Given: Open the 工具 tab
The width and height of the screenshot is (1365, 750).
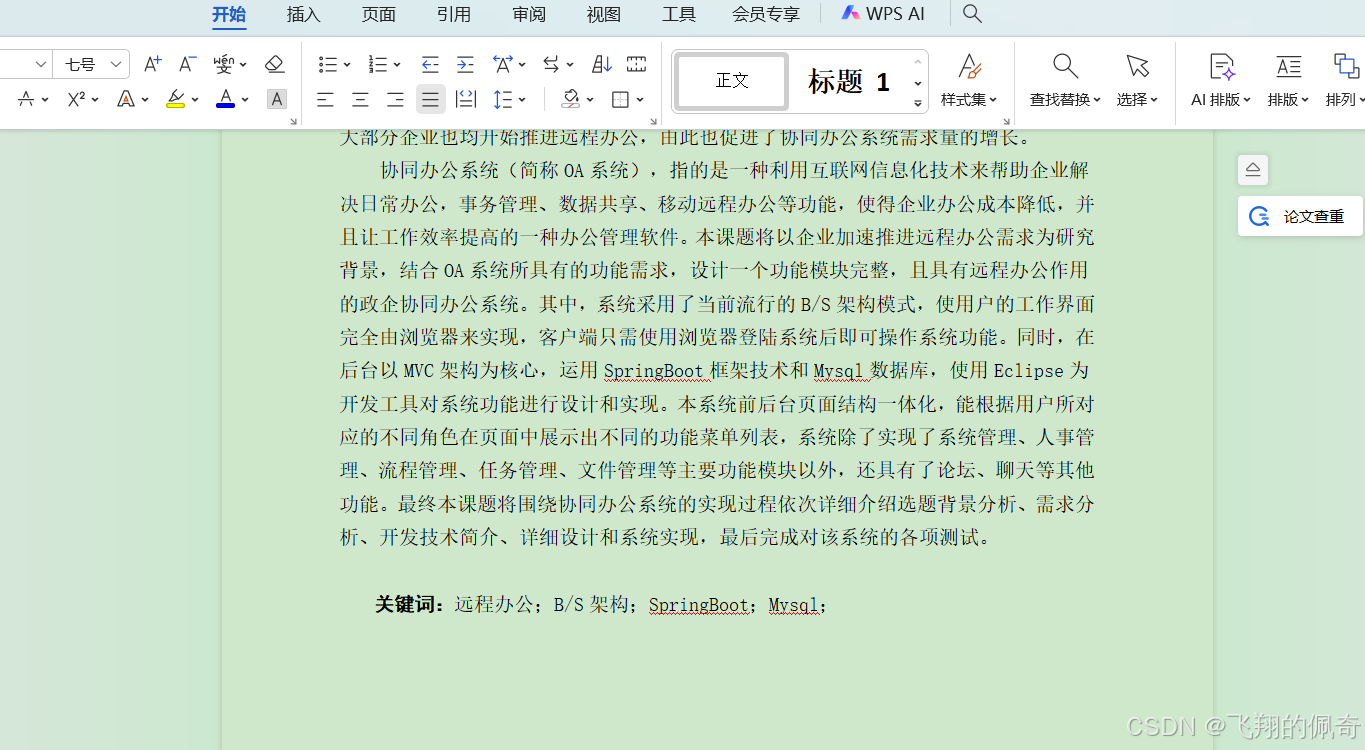Looking at the screenshot, I should point(679,14).
